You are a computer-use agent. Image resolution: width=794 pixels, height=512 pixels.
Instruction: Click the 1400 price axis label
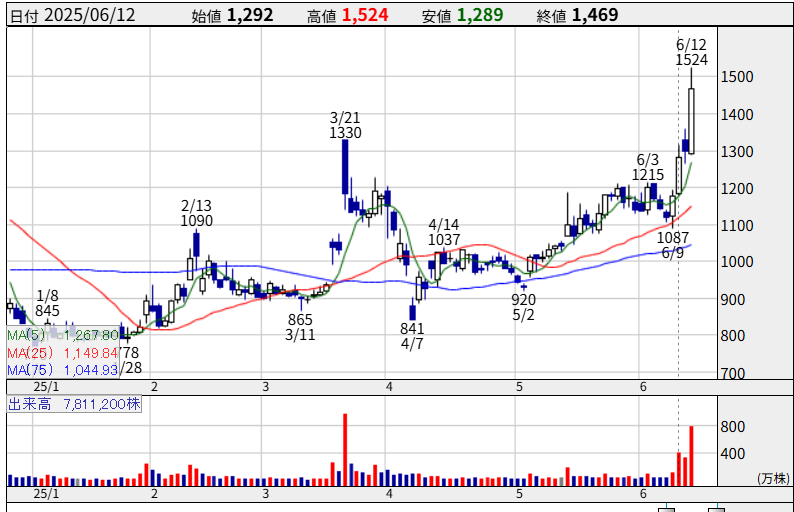(x=737, y=115)
